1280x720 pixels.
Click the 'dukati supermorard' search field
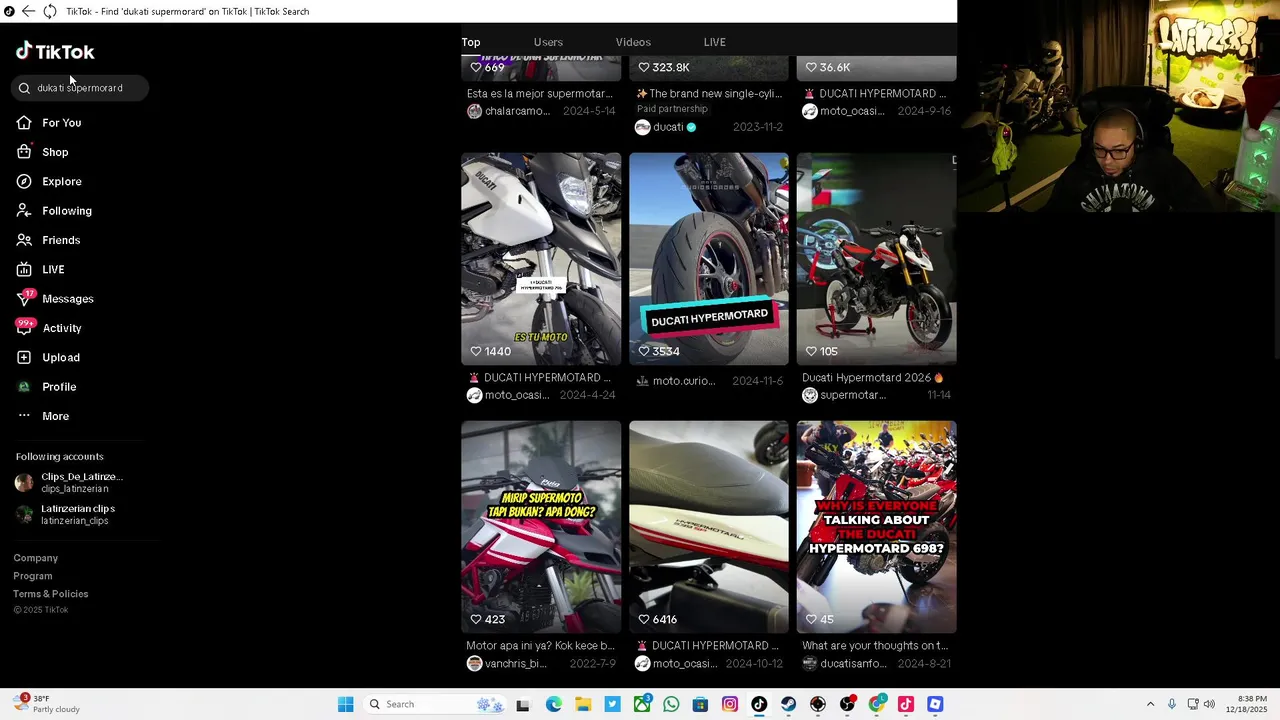[81, 88]
